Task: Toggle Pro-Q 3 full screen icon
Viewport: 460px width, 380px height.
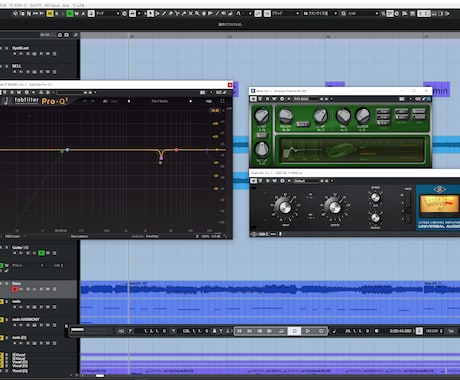Action: click(x=222, y=101)
